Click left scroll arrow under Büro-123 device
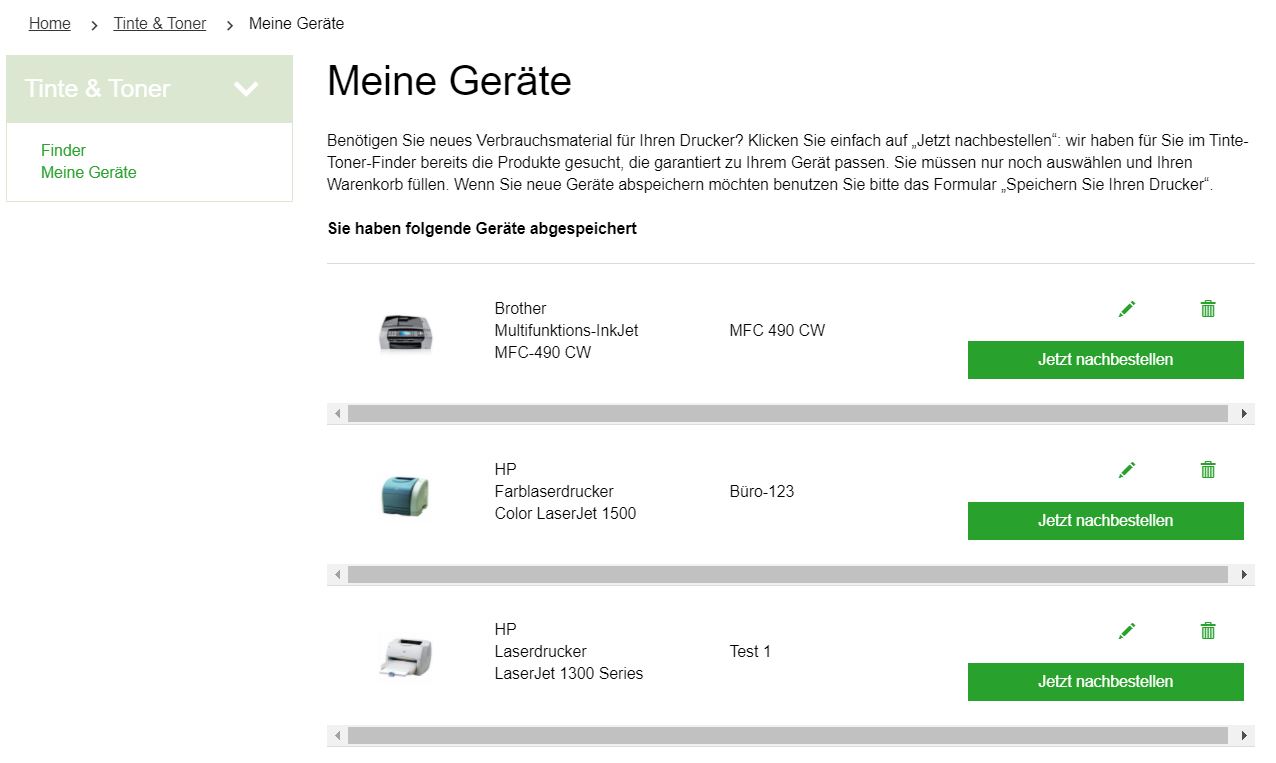The height and width of the screenshot is (763, 1276). click(x=337, y=575)
